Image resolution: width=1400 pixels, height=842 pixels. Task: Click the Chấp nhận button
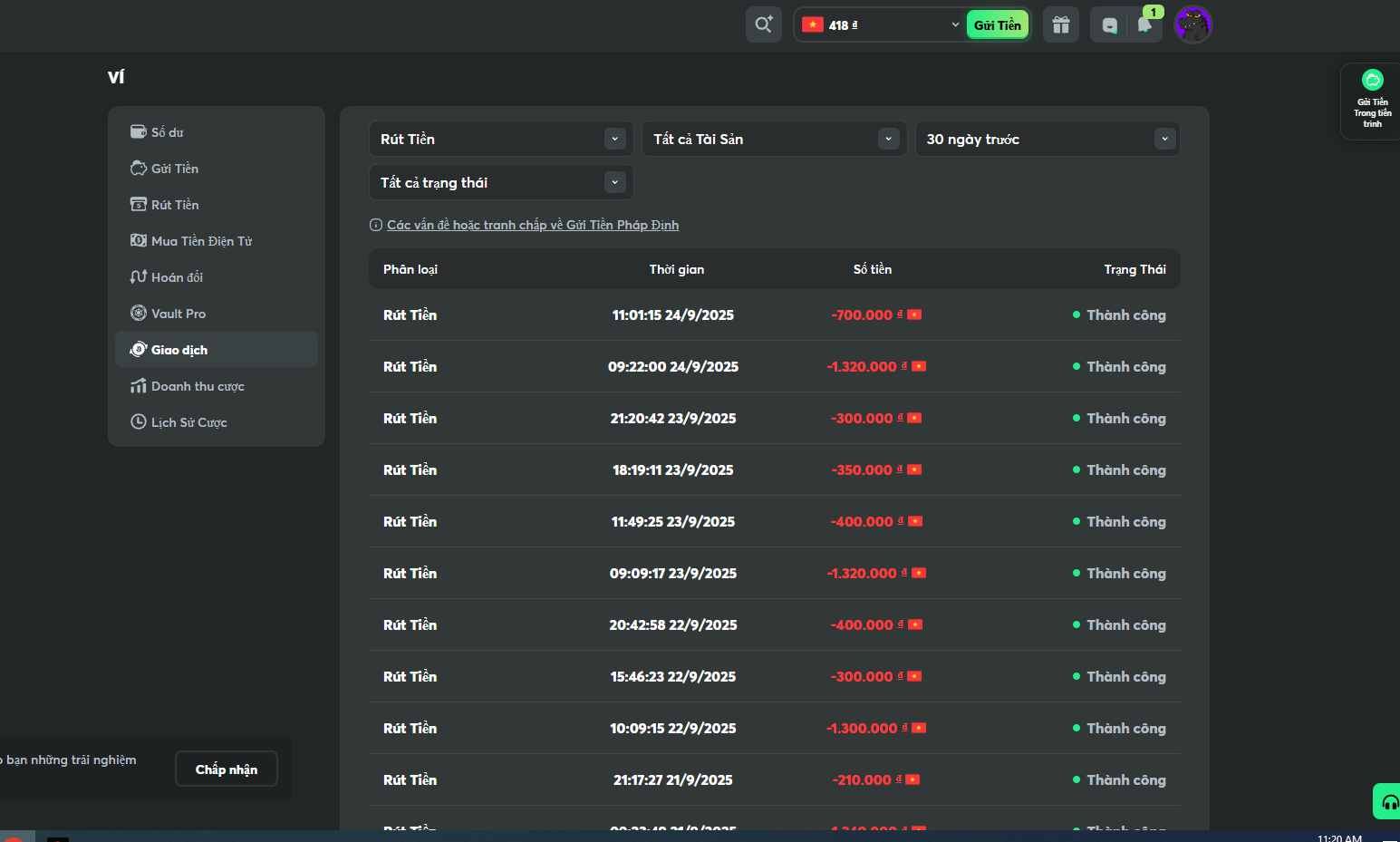(x=227, y=769)
